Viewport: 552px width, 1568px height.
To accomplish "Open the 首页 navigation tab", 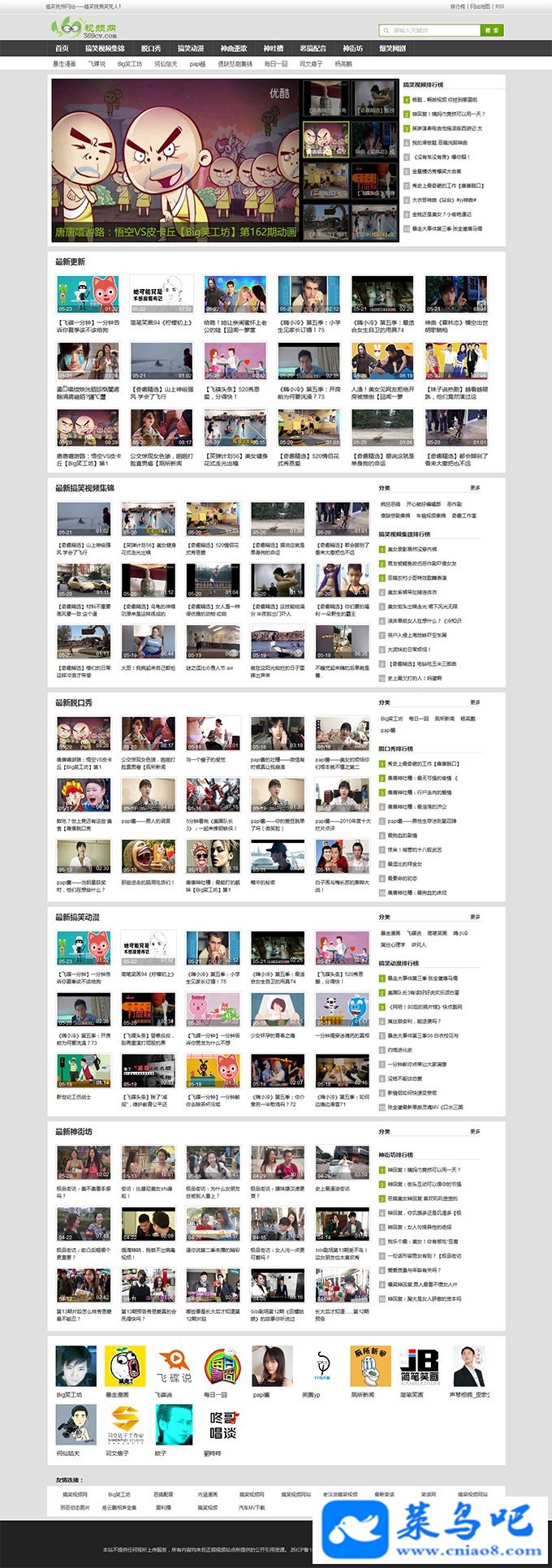I will 62,49.
